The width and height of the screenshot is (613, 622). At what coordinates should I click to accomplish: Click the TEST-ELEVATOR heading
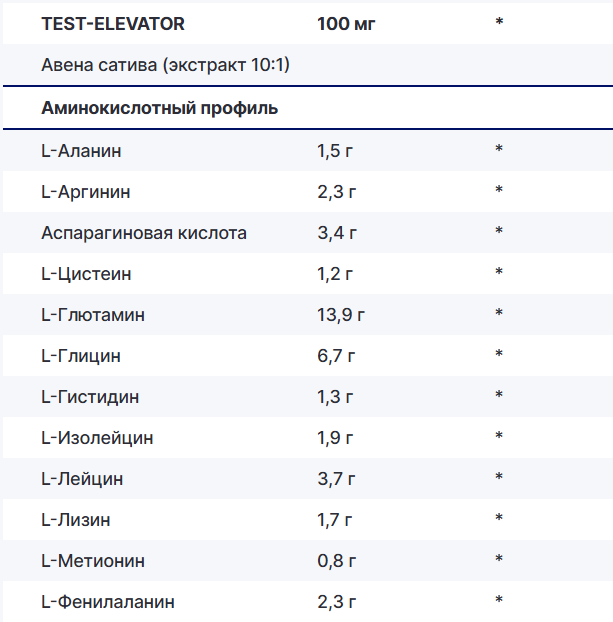point(113,23)
